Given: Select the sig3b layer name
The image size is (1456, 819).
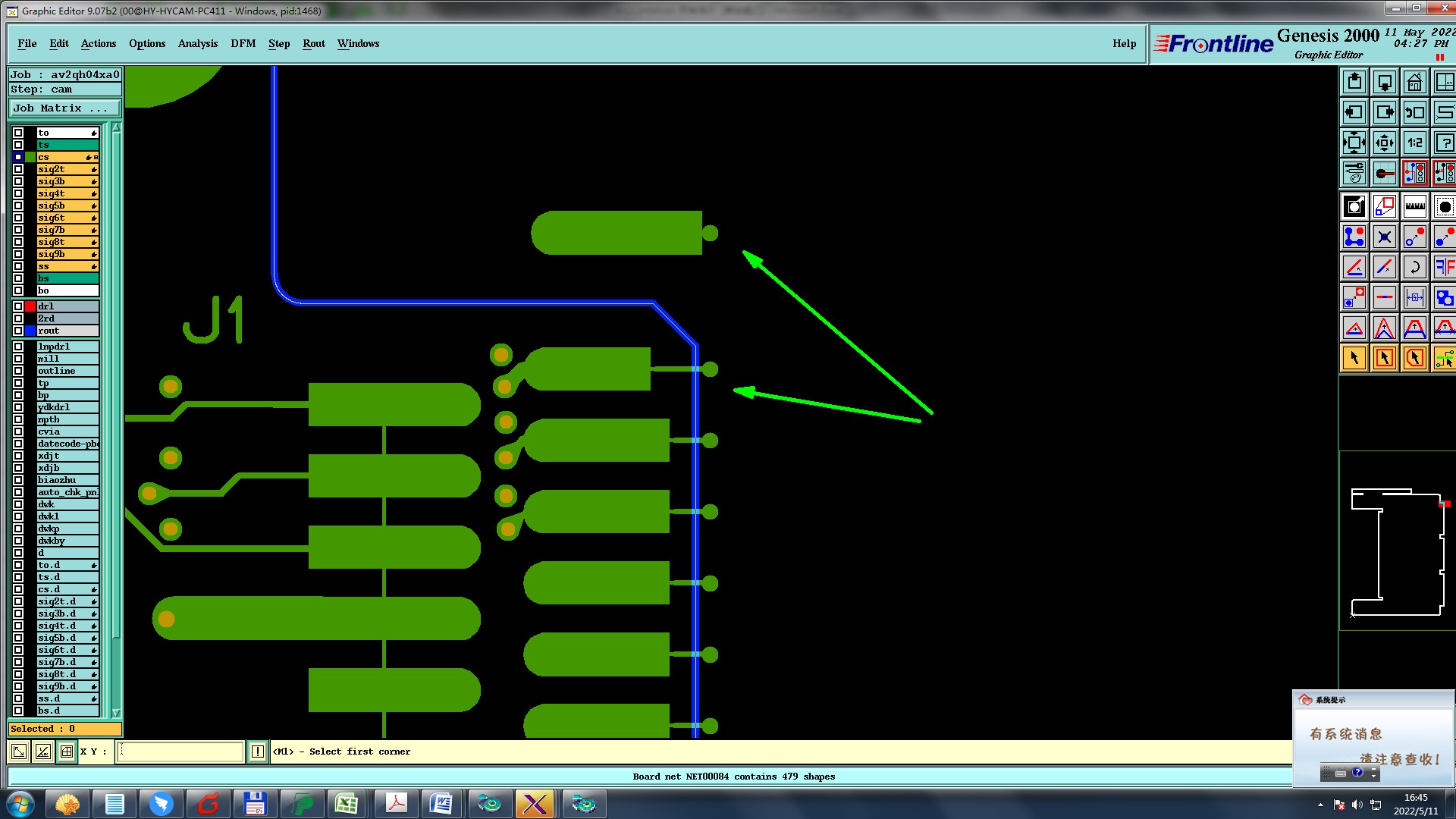Looking at the screenshot, I should (x=67, y=181).
